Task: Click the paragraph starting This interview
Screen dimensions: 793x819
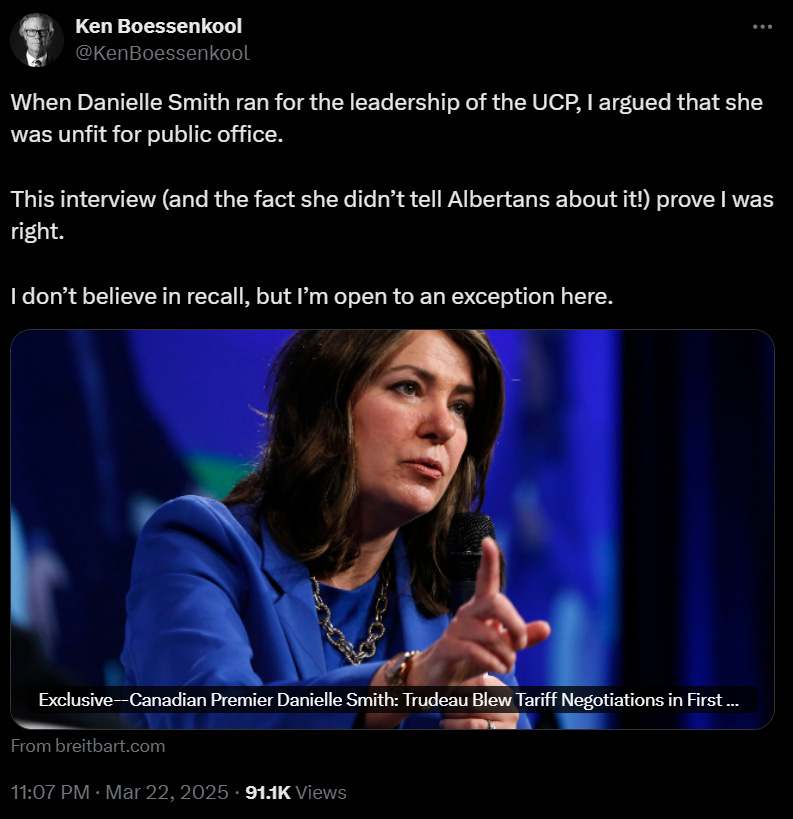Action: (x=392, y=215)
